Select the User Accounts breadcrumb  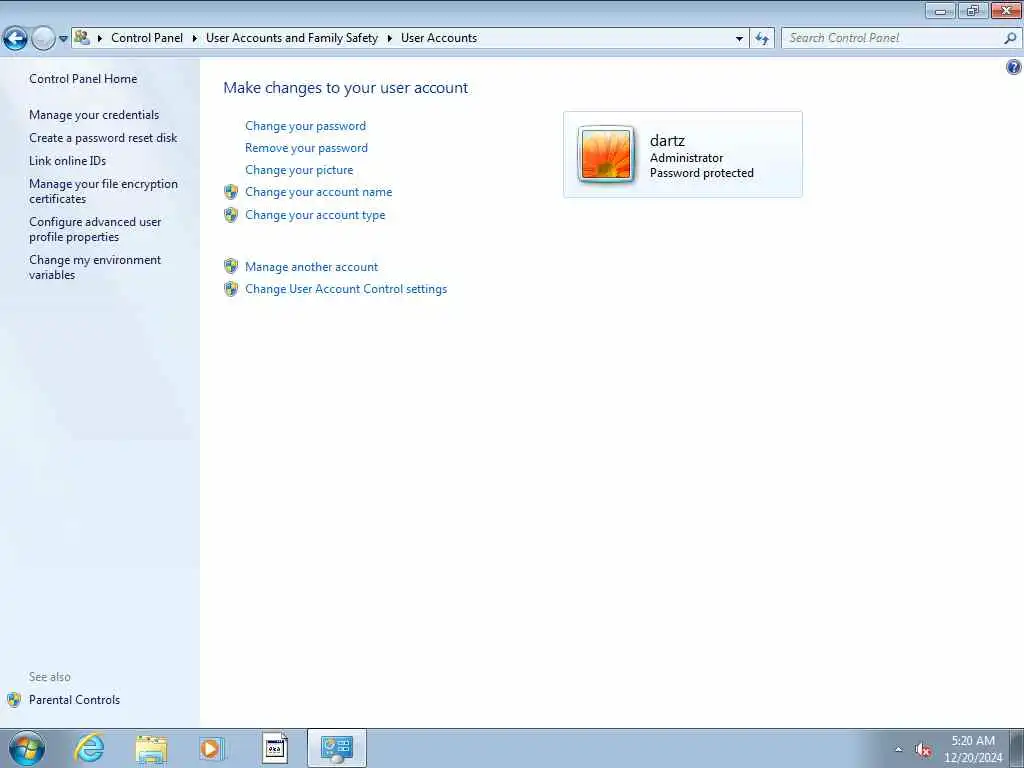click(x=439, y=38)
